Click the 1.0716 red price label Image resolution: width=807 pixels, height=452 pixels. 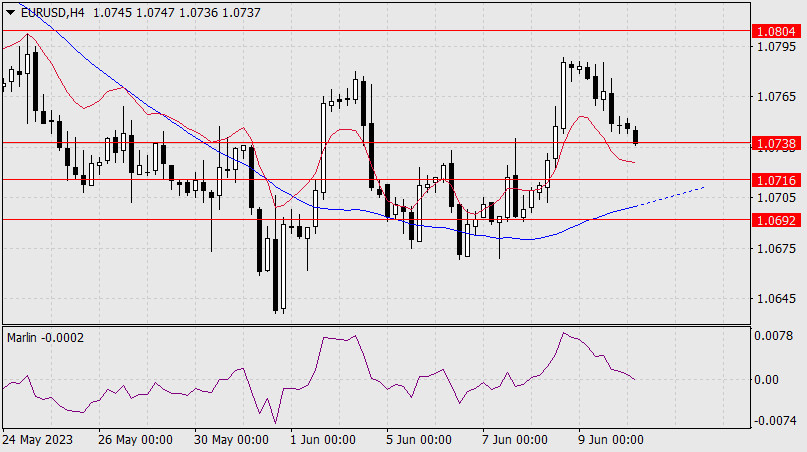pyautogui.click(x=776, y=180)
